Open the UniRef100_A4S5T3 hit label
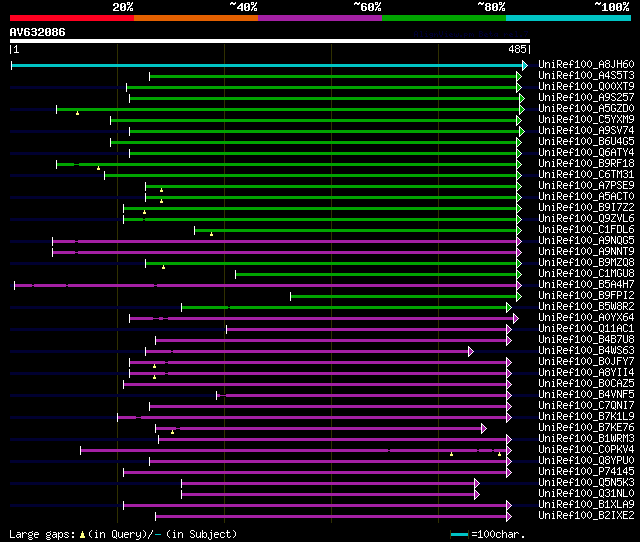 (586, 76)
